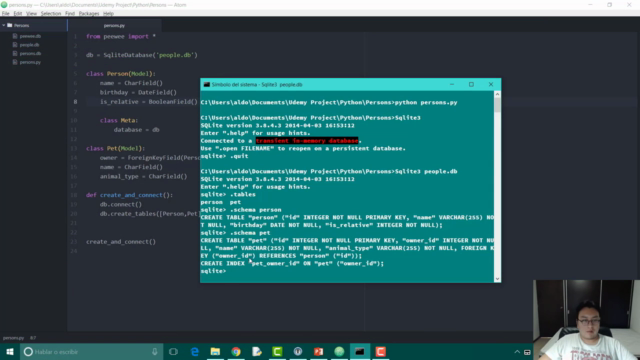Collapse the Persons project folder arrow
640x360 pixels.
[4, 25]
